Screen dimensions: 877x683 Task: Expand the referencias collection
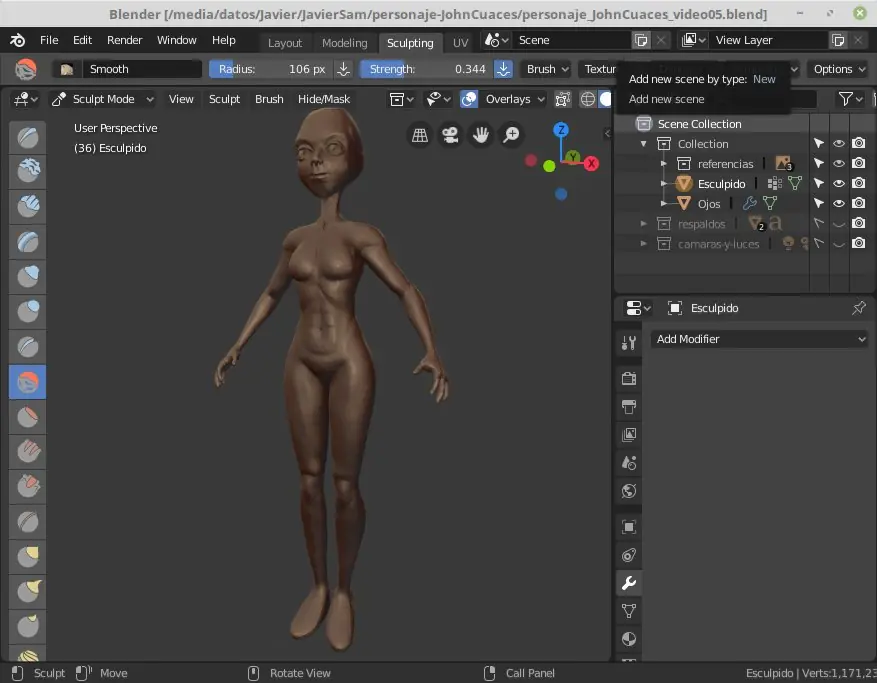(x=663, y=164)
